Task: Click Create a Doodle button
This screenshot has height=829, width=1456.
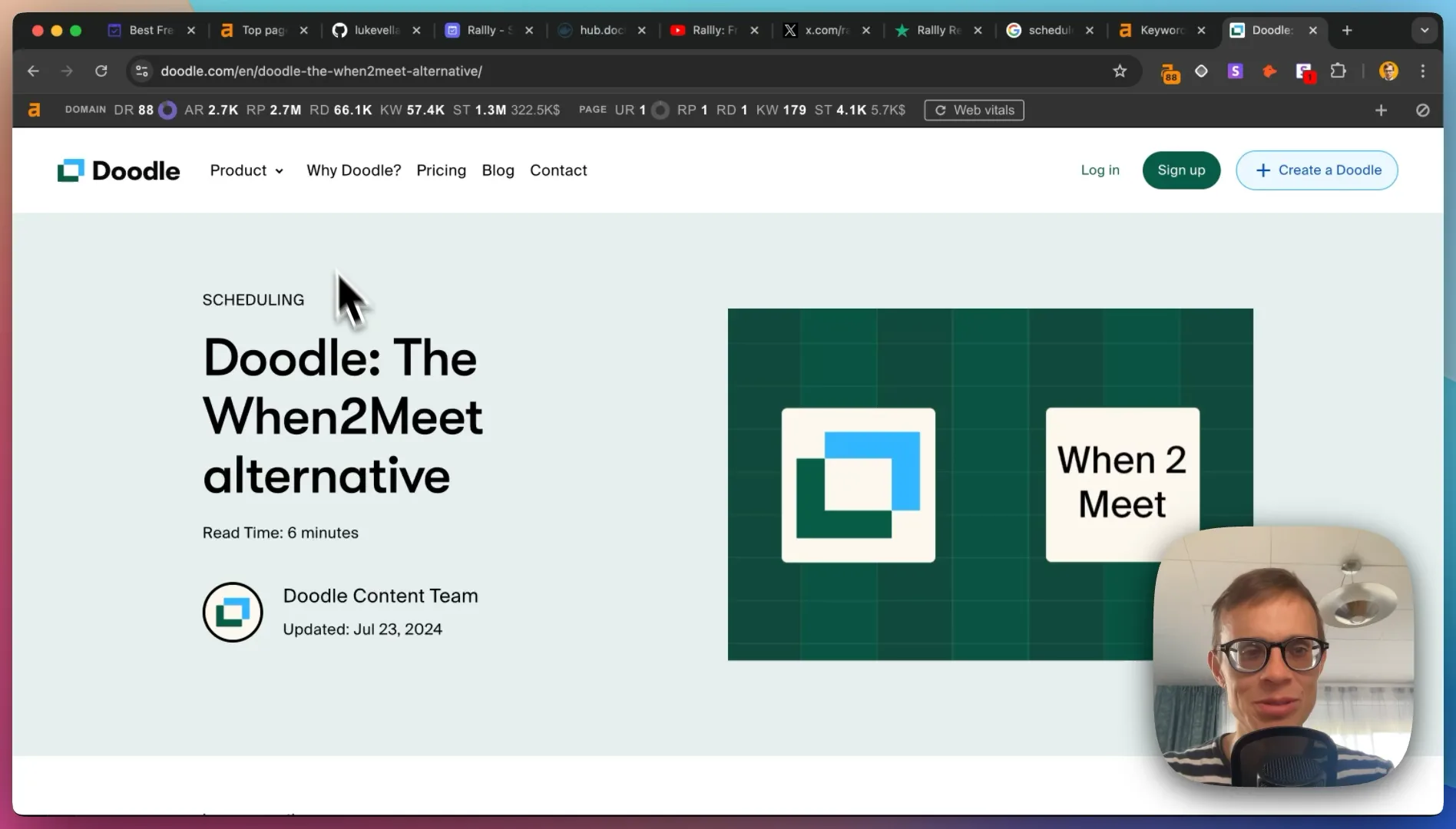Action: (1316, 170)
